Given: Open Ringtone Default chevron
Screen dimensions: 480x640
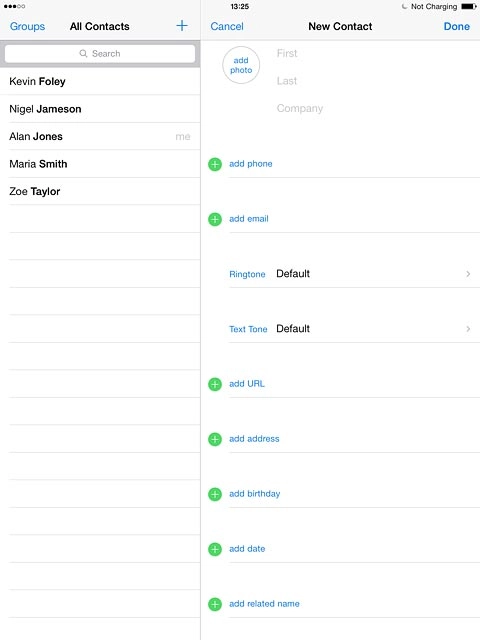Looking at the screenshot, I should point(468,274).
